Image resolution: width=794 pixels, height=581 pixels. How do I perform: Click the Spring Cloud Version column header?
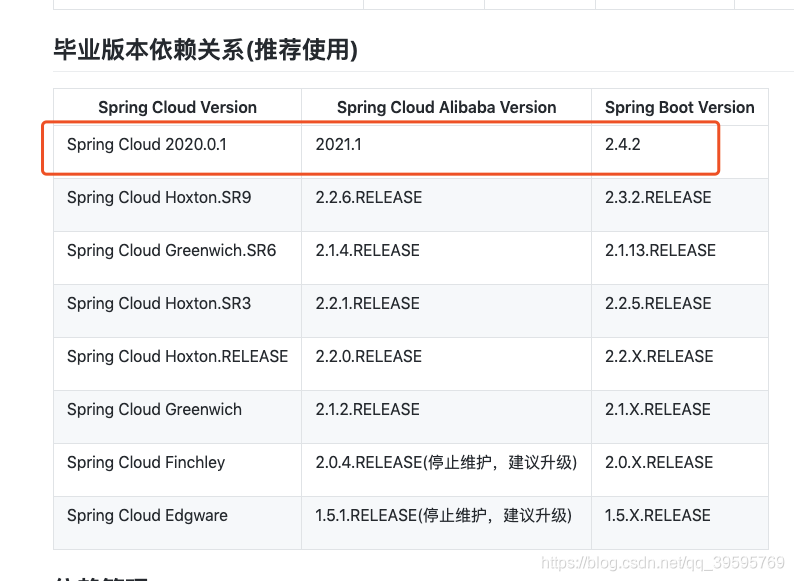click(177, 107)
